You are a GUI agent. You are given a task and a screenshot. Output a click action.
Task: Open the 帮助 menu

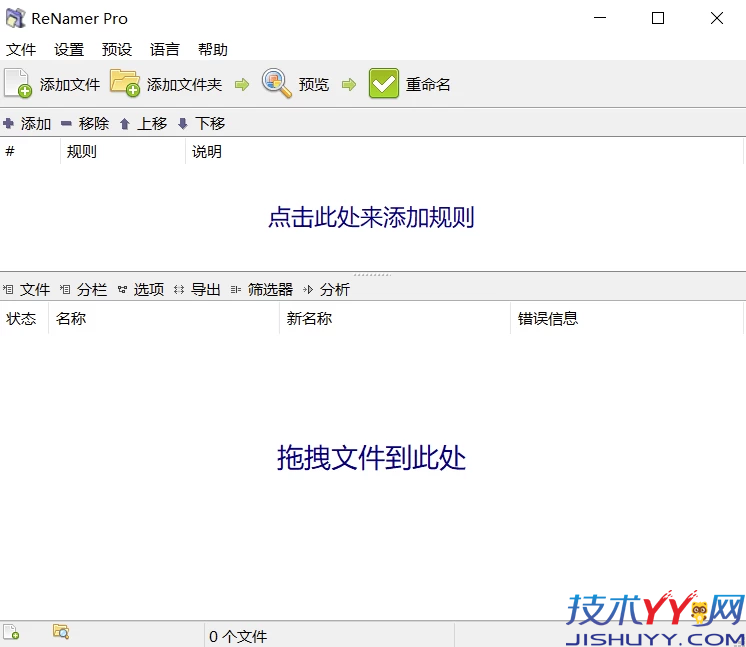pyautogui.click(x=213, y=49)
